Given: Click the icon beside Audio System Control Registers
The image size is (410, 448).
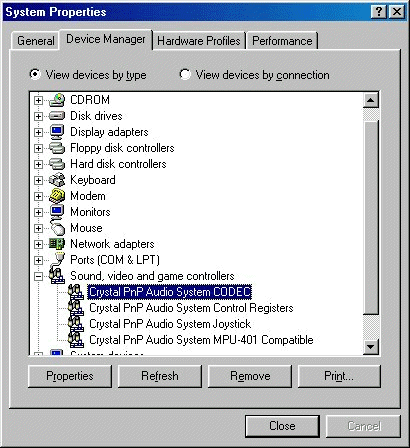Looking at the screenshot, I should 76,308.
